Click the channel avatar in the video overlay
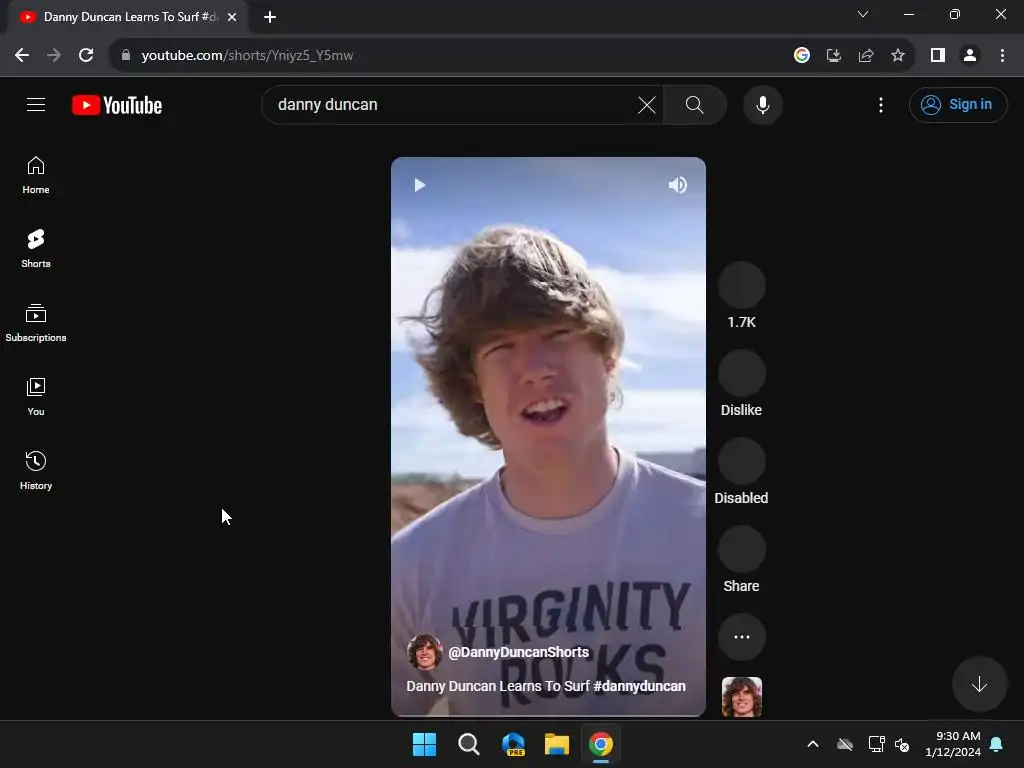 click(x=424, y=652)
